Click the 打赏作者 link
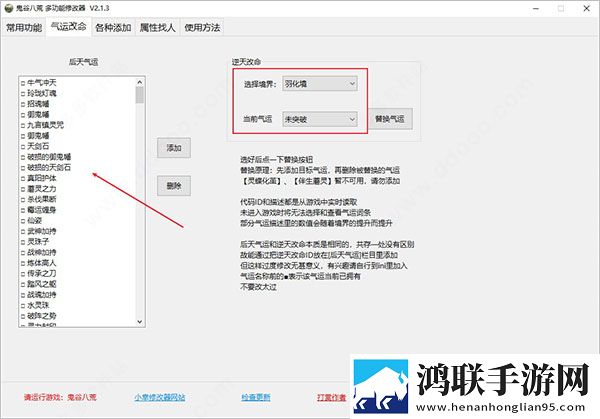The image size is (600, 419). [331, 397]
